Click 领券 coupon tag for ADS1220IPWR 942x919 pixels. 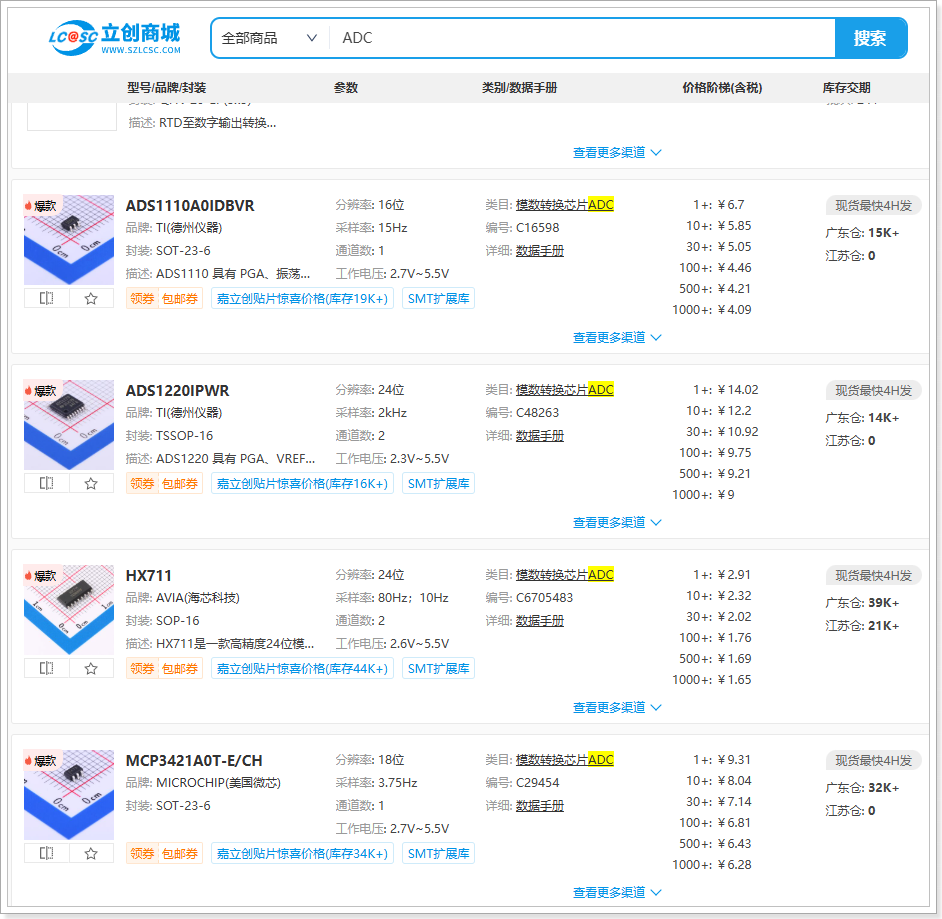click(142, 484)
